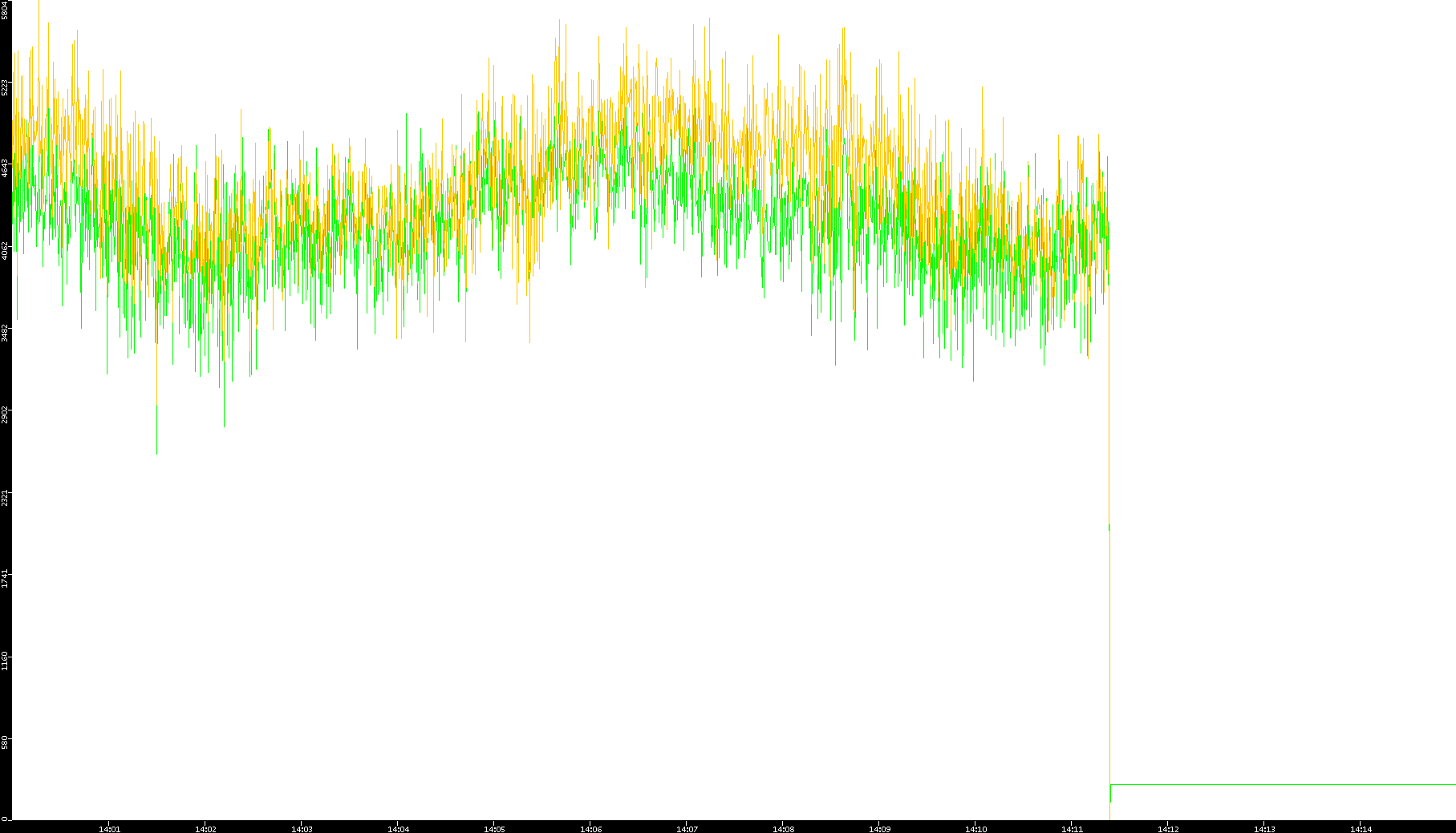The width and height of the screenshot is (1456, 833).
Task: Select the 14:03 tick on time axis
Action: [302, 829]
